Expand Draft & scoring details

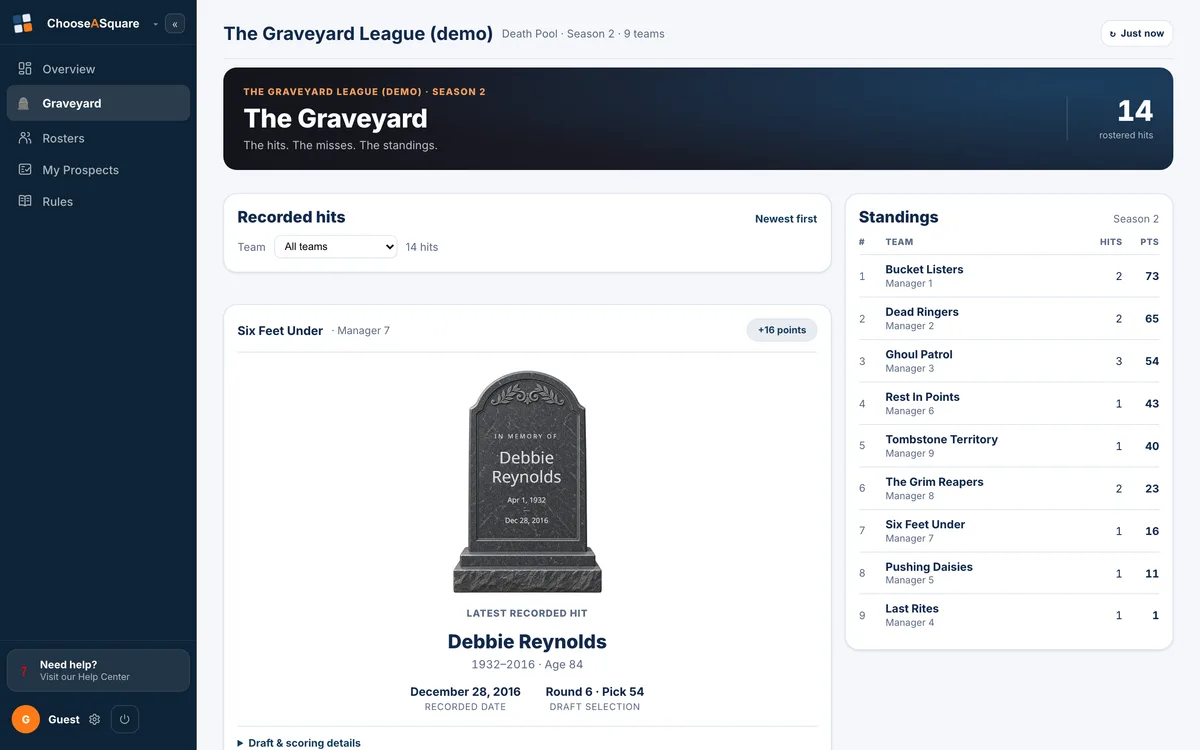tap(299, 743)
